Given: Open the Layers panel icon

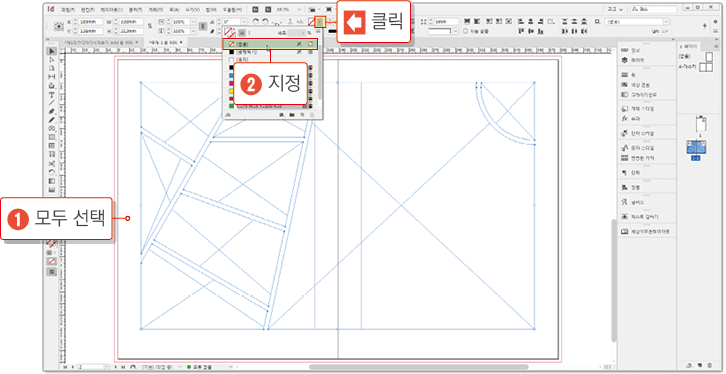Looking at the screenshot, I should (624, 60).
